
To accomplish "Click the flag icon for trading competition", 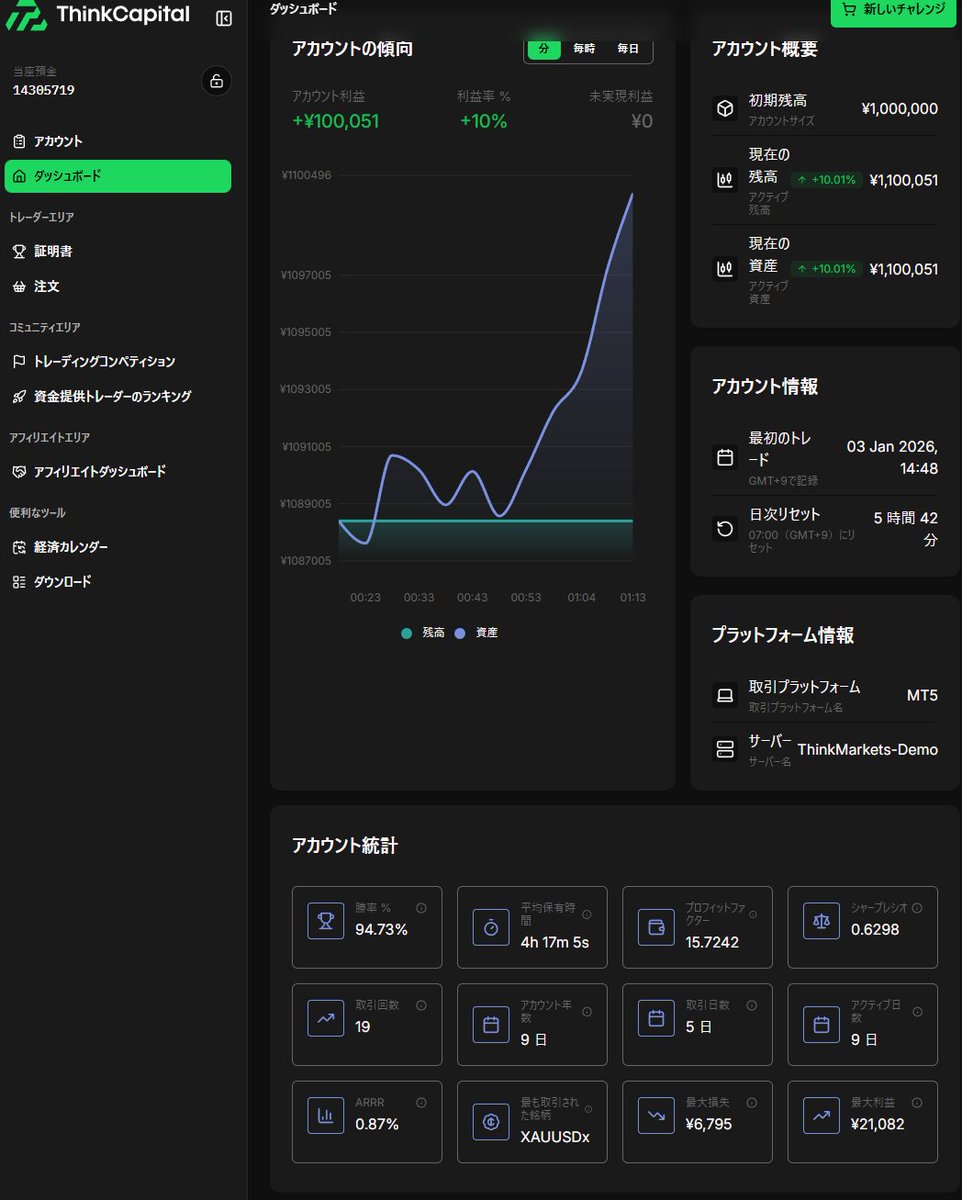I will (19, 361).
